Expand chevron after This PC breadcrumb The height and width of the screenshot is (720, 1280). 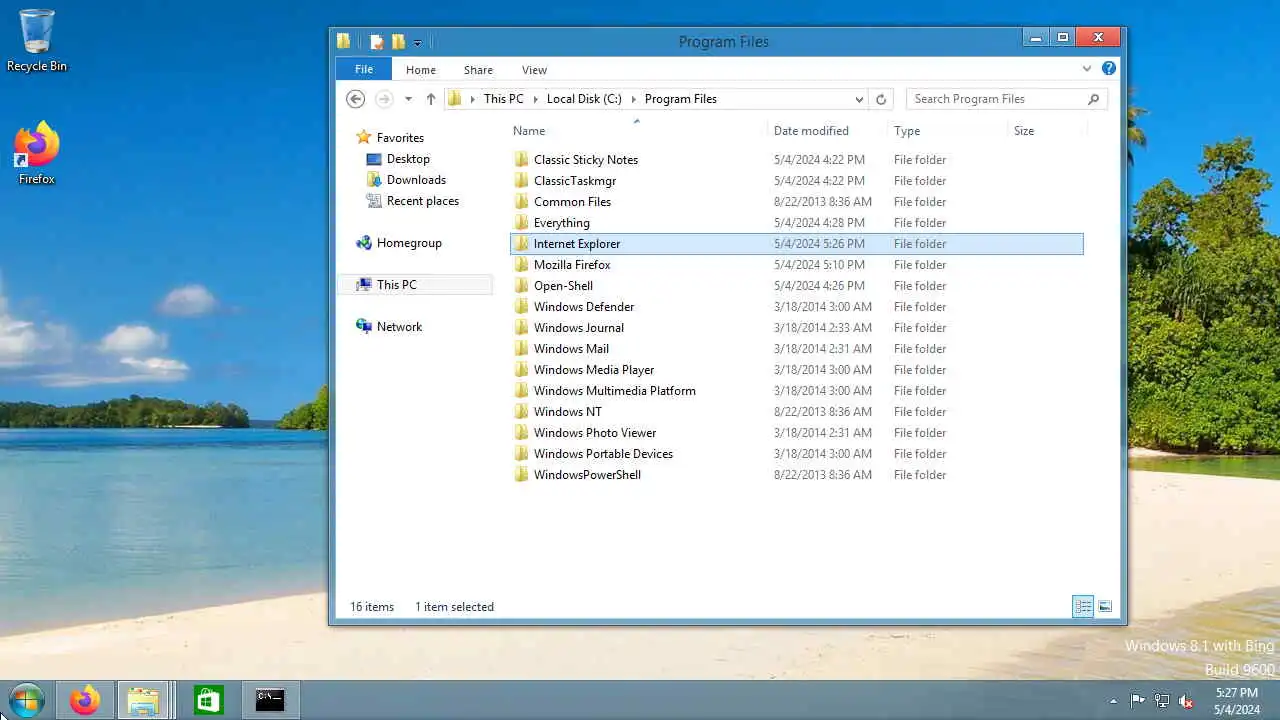pyautogui.click(x=535, y=99)
